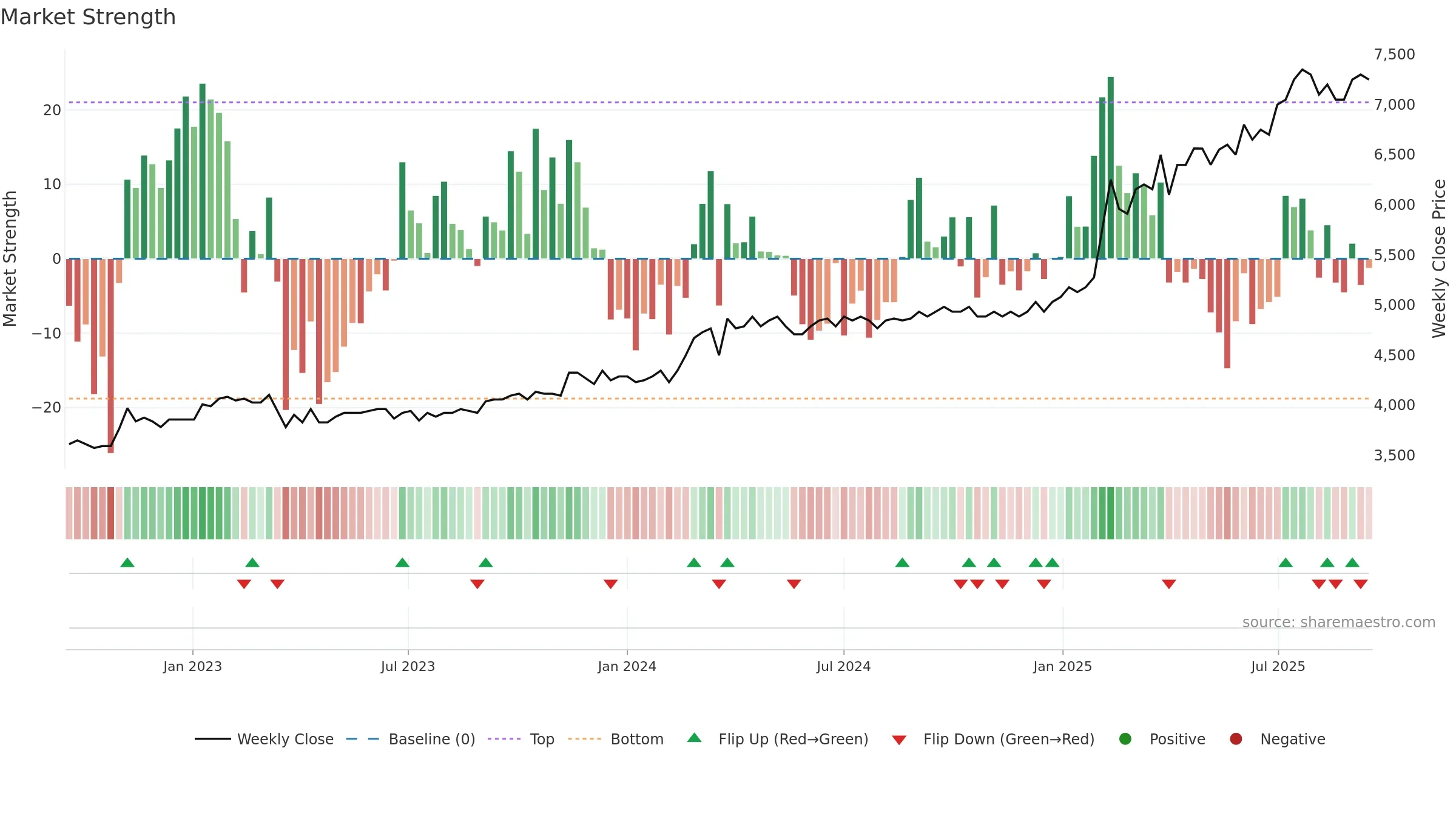Click the 7,000 price tick label
Screen dimensions: 1456x819
[1394, 104]
